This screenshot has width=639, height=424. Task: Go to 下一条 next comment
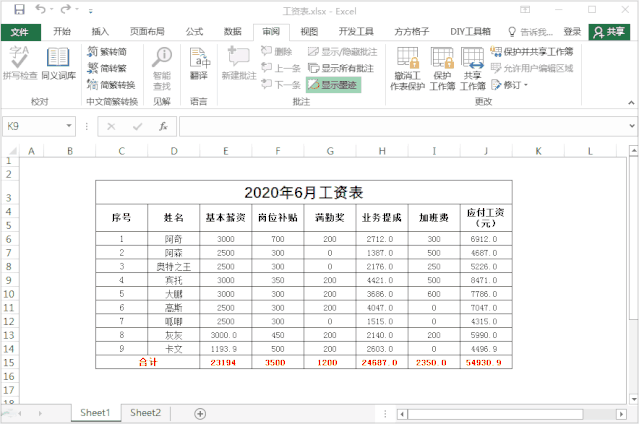pos(281,84)
